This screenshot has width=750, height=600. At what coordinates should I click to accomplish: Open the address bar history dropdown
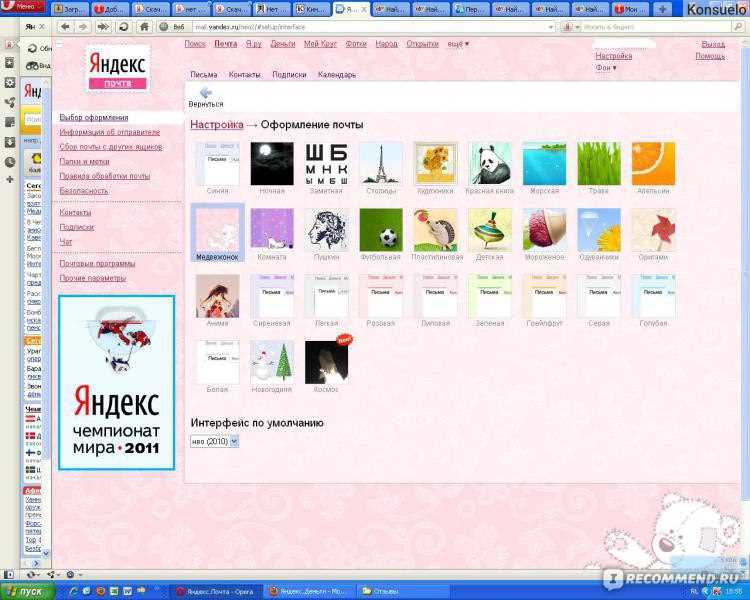551,27
